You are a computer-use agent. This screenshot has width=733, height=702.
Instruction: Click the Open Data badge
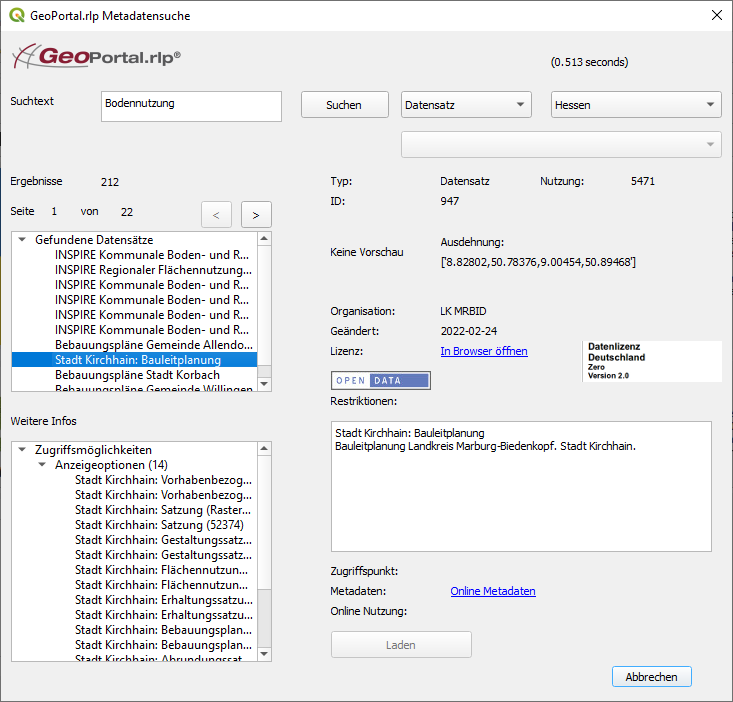tap(381, 380)
